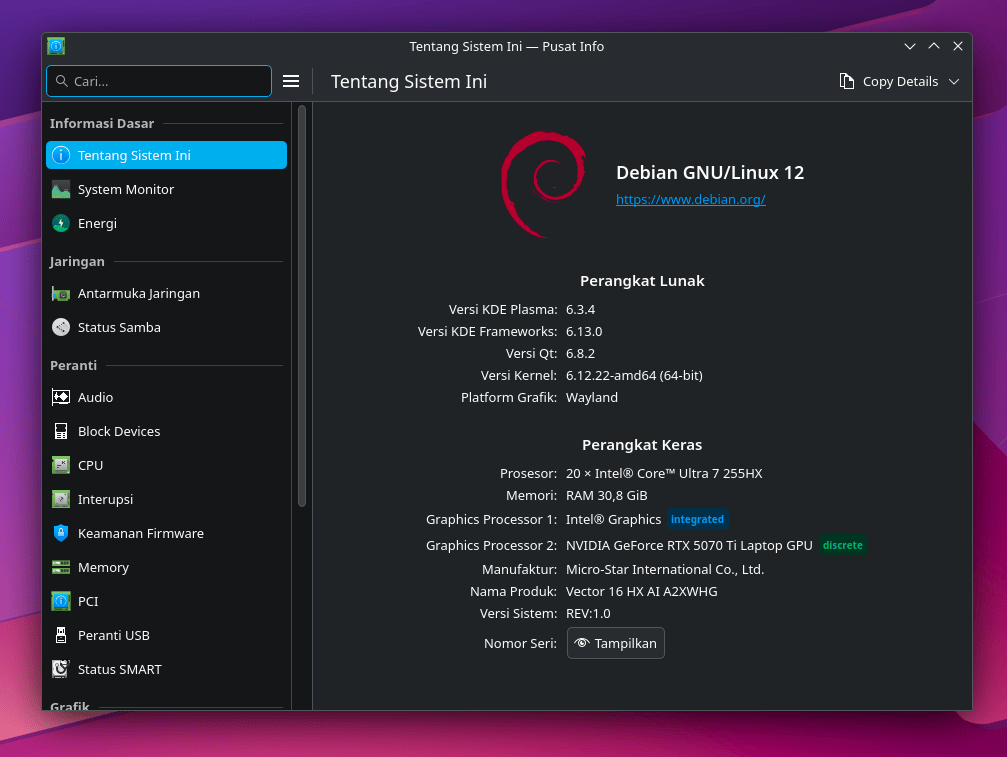Click the Memory module icon
The width and height of the screenshot is (1007, 757).
(x=60, y=568)
